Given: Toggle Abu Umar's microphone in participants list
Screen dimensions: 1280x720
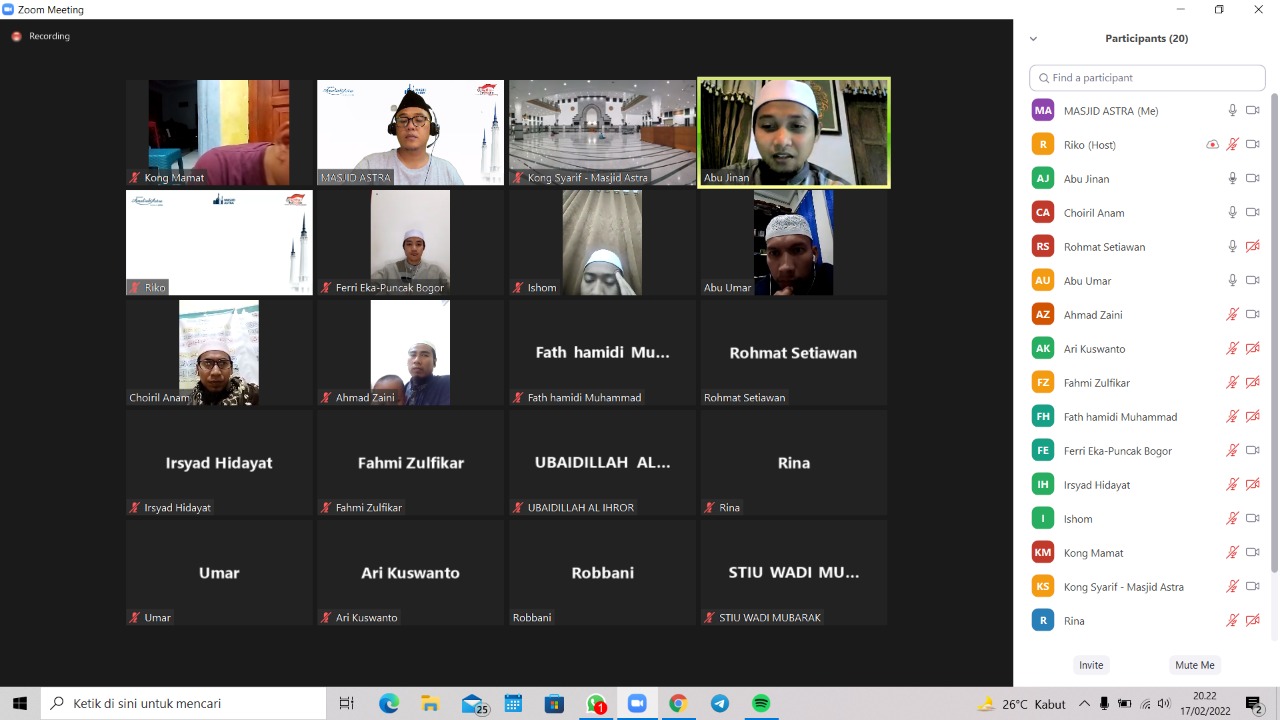Looking at the screenshot, I should pyautogui.click(x=1232, y=281).
